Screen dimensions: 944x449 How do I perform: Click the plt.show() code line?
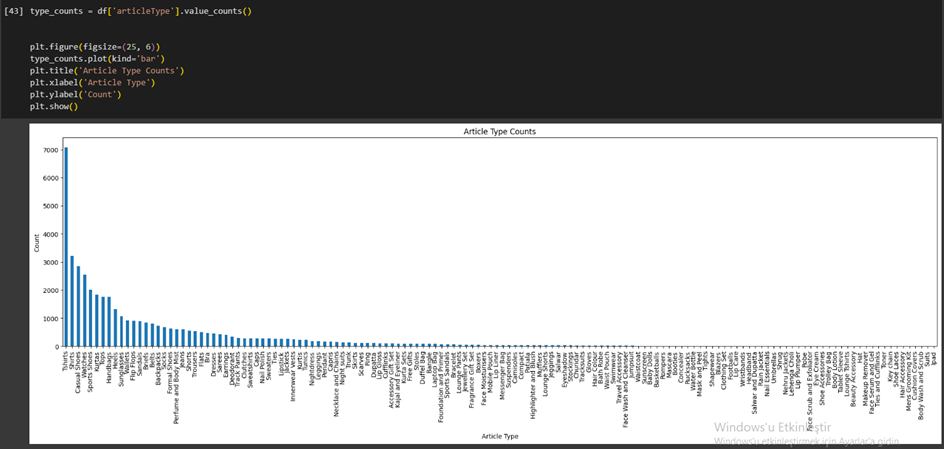tap(53, 106)
